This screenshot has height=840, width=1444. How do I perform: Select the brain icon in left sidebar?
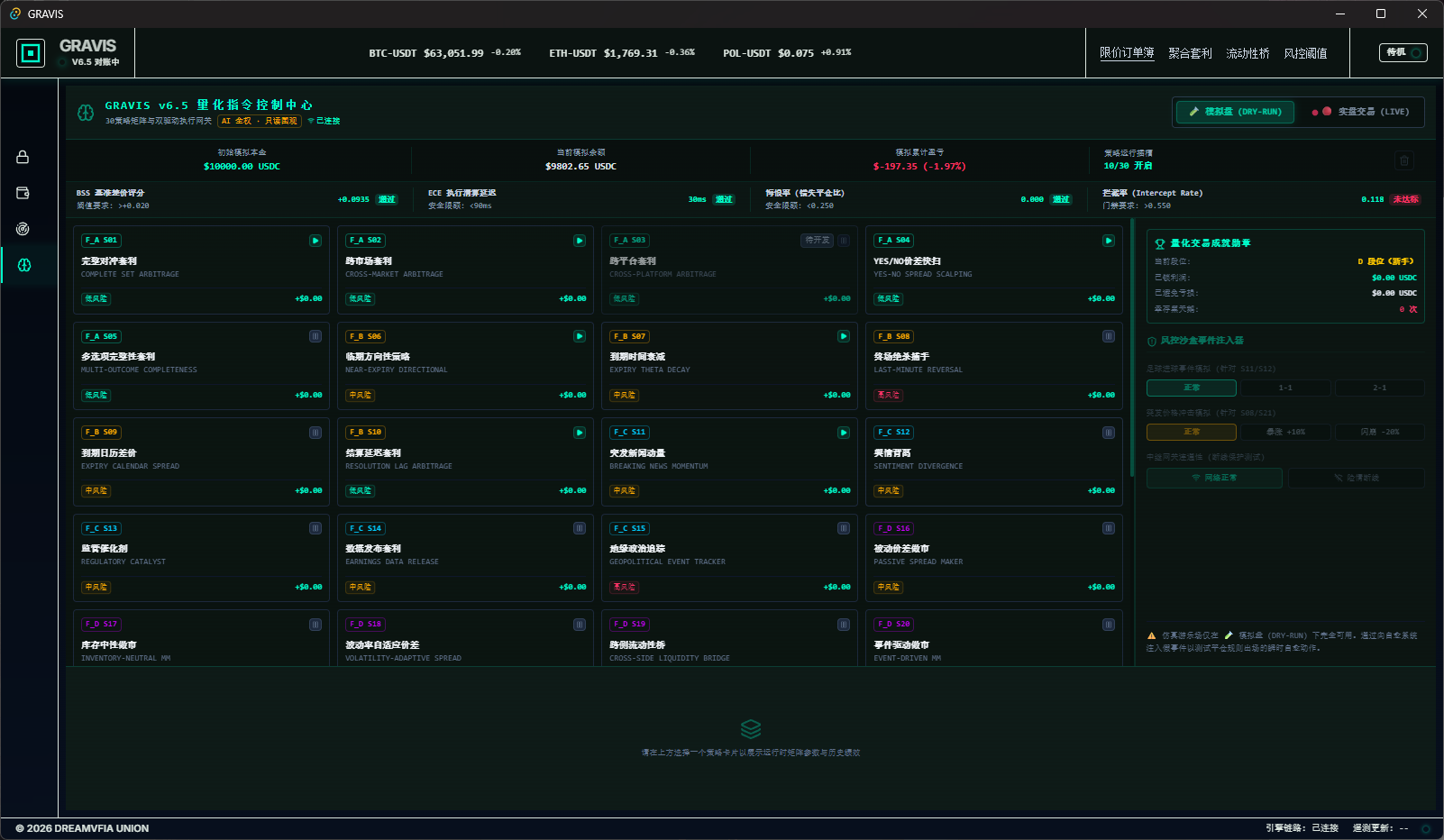point(24,265)
